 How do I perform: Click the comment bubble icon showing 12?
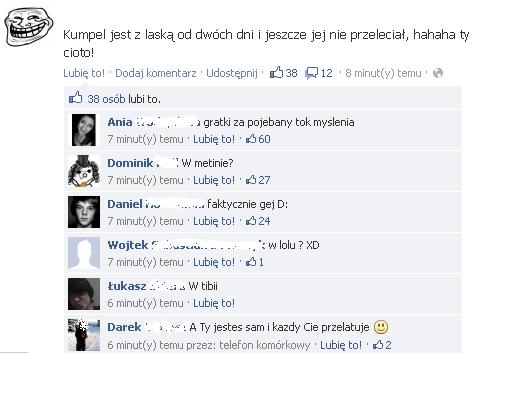coord(312,73)
